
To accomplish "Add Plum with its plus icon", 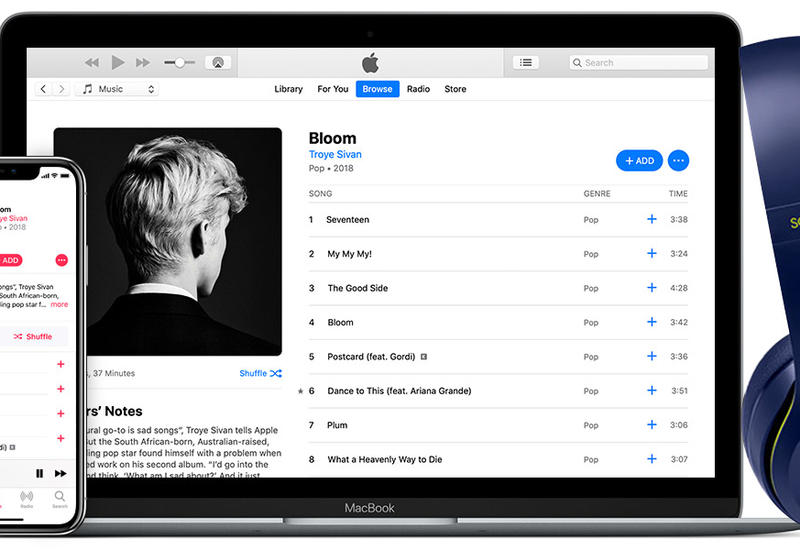I will click(x=652, y=424).
